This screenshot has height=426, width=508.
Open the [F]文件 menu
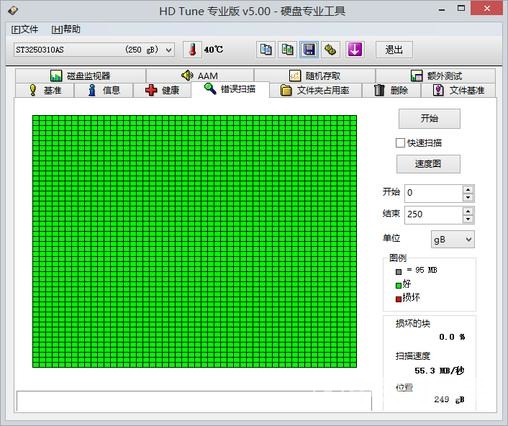click(x=24, y=29)
